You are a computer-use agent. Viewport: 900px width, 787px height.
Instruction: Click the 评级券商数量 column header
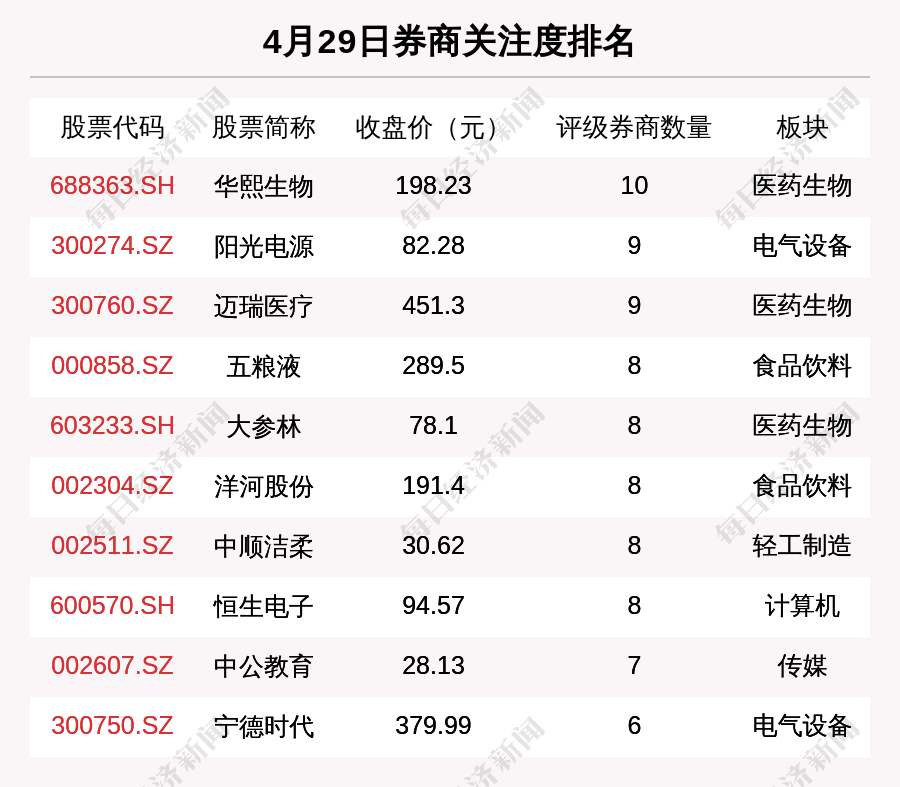634,127
